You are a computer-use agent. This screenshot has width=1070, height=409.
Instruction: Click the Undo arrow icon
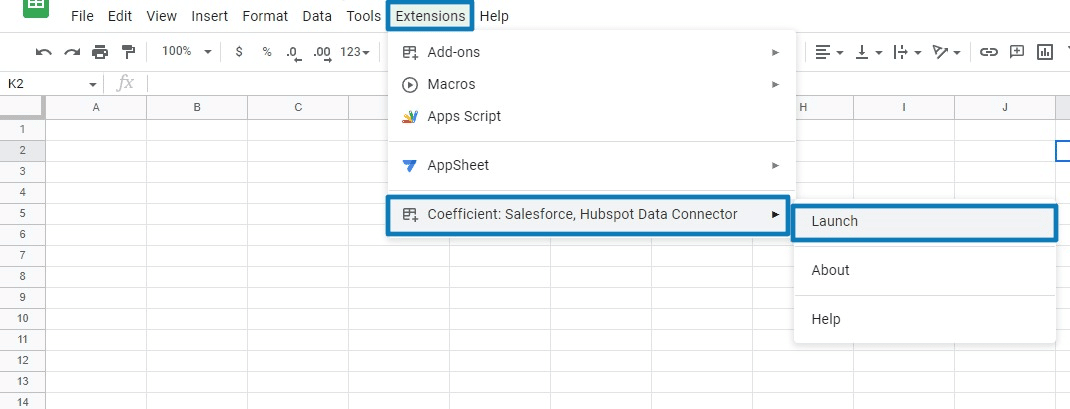(x=44, y=52)
